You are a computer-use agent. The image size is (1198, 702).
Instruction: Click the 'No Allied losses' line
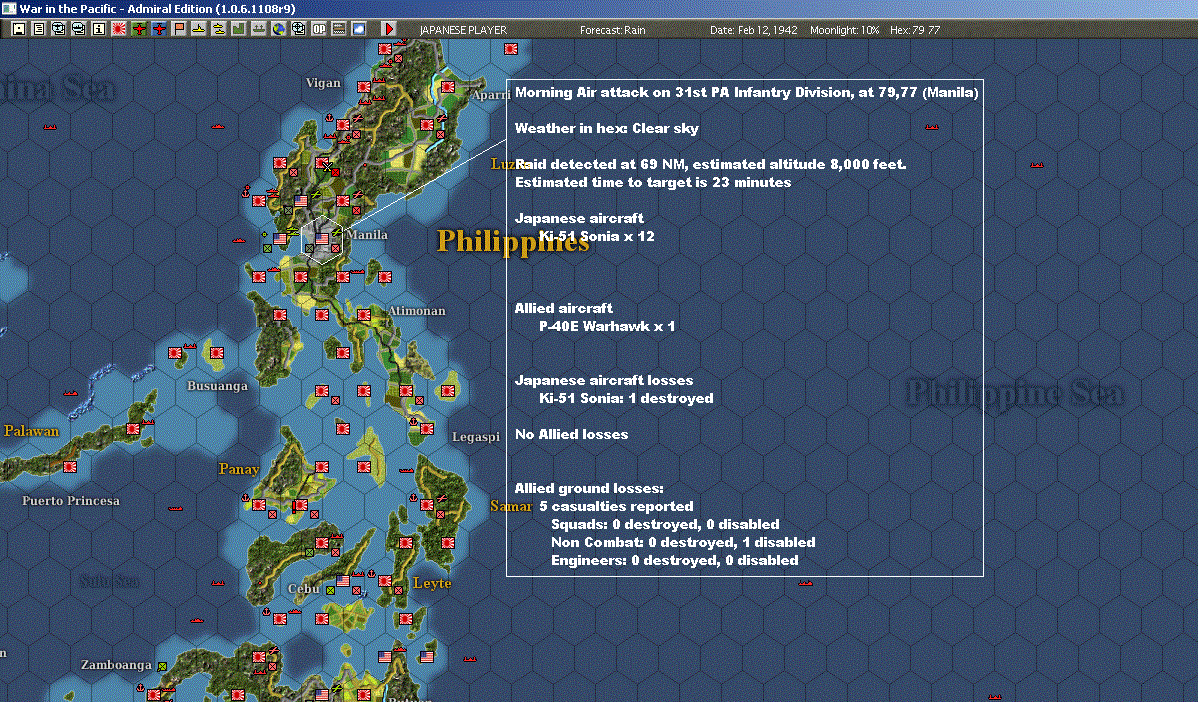pos(571,434)
